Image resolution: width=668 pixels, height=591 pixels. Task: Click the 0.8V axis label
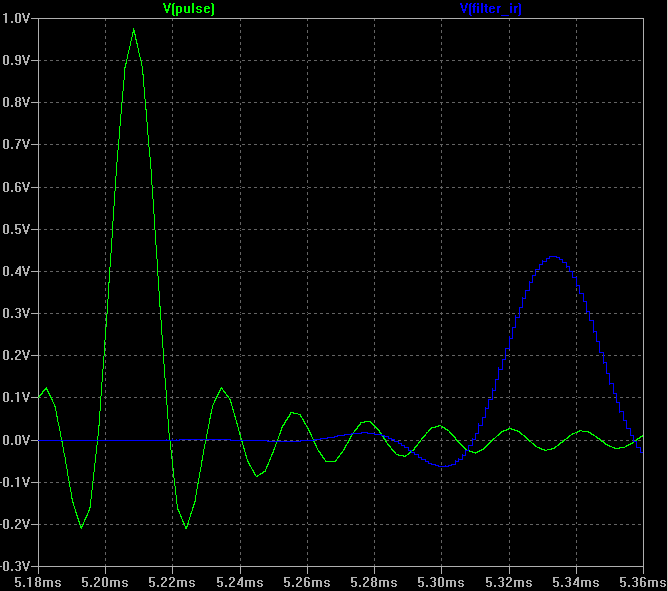click(16, 103)
